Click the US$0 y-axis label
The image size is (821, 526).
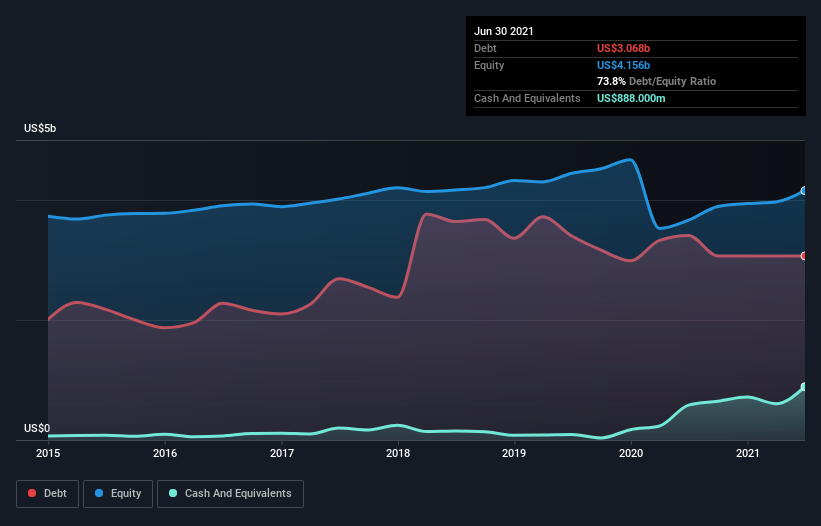tap(37, 428)
